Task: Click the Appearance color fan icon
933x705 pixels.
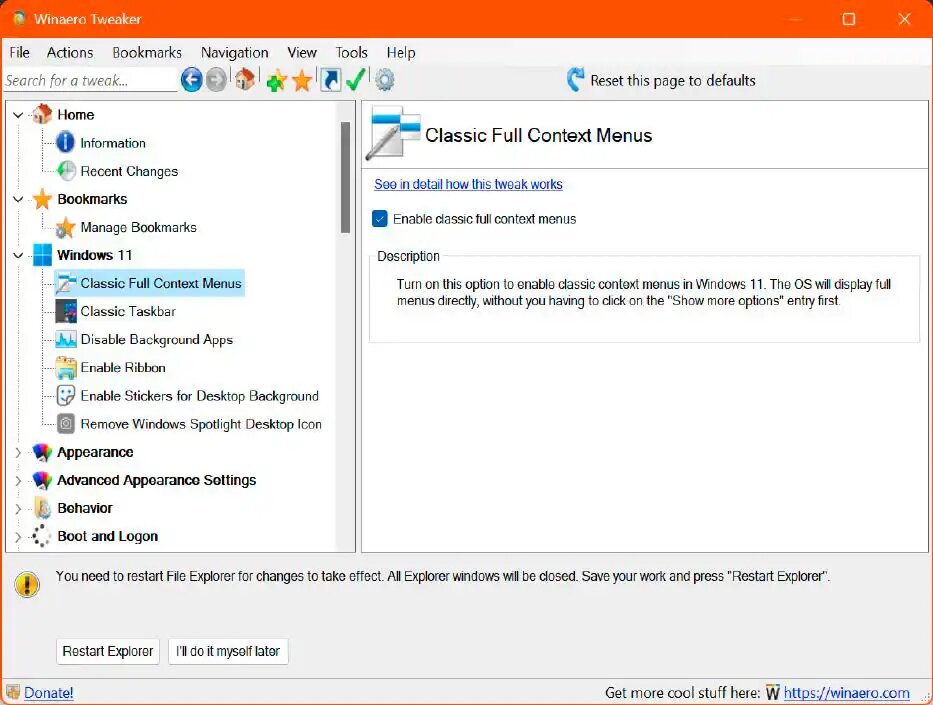Action: click(x=42, y=452)
